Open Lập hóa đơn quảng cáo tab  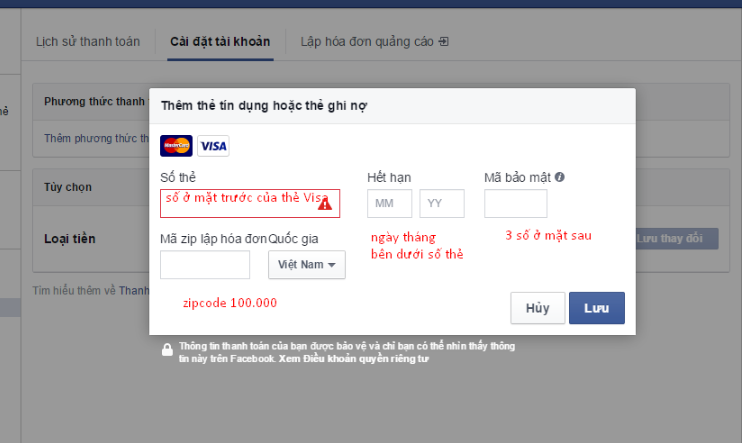pyautogui.click(x=367, y=42)
